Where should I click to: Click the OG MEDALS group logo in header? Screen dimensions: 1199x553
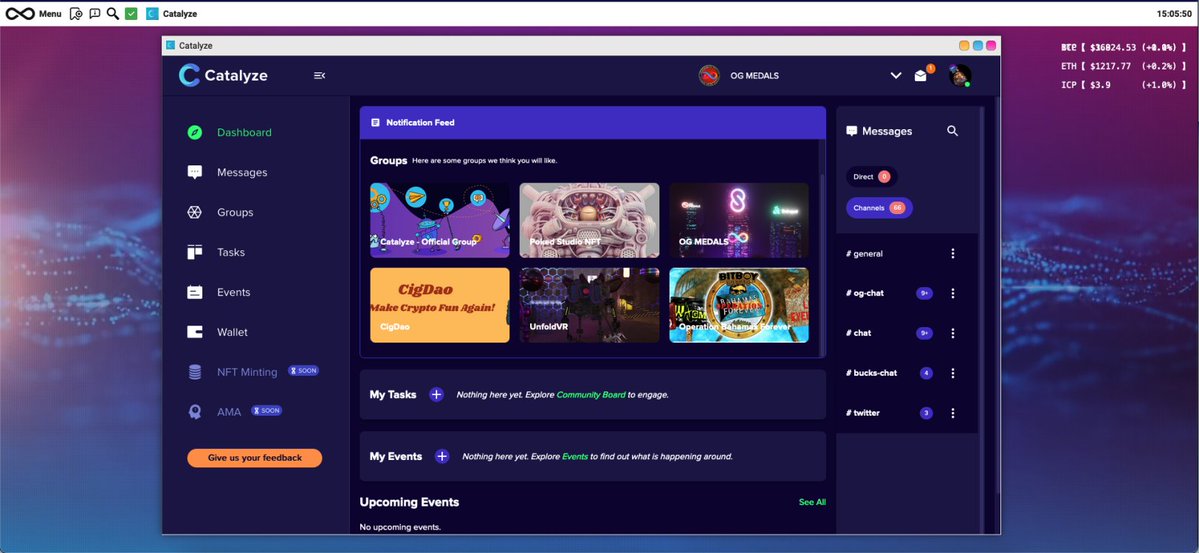[710, 75]
